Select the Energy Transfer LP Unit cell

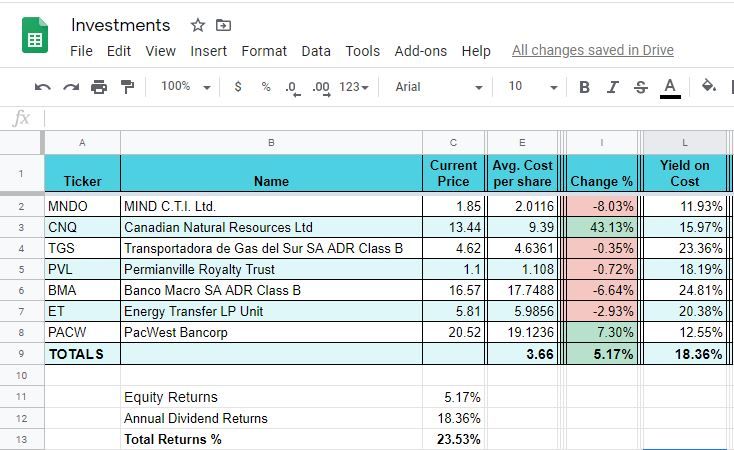coord(271,311)
